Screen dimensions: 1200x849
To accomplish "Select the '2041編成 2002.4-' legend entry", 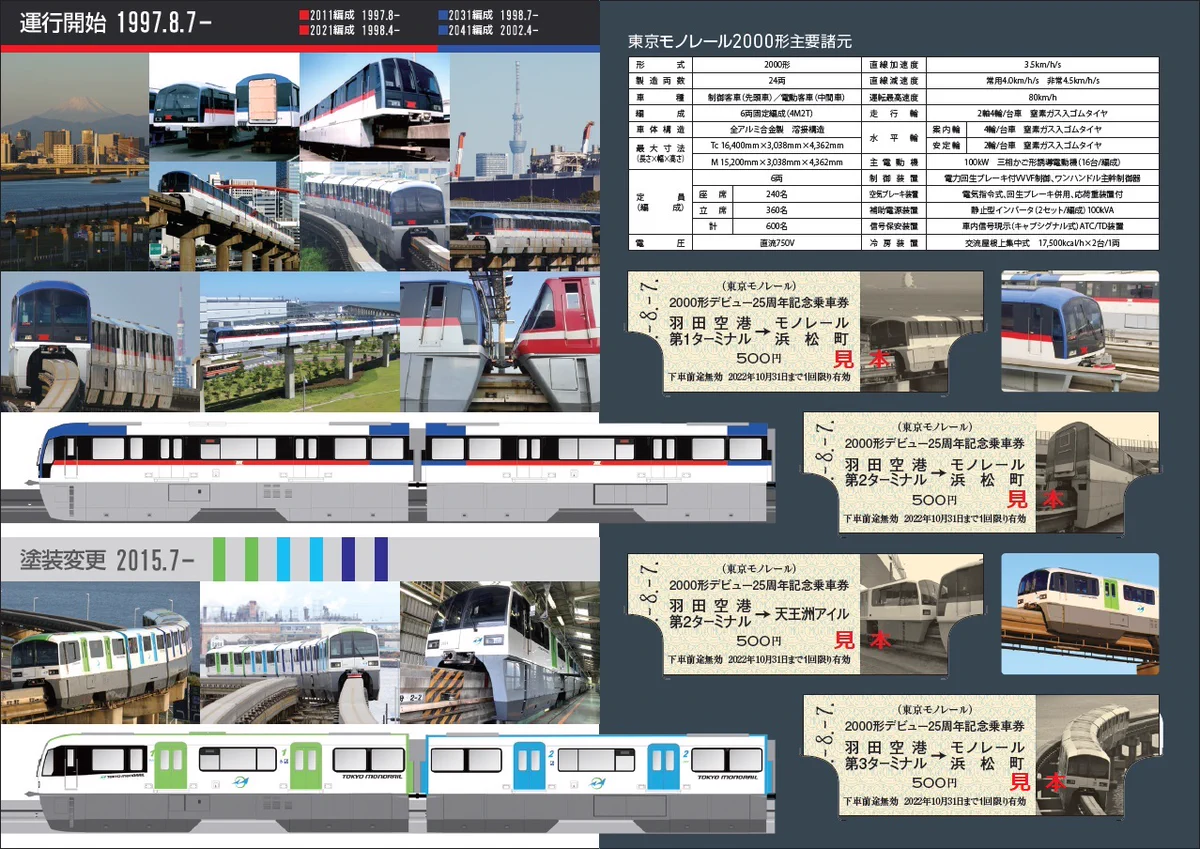I will (x=490, y=31).
